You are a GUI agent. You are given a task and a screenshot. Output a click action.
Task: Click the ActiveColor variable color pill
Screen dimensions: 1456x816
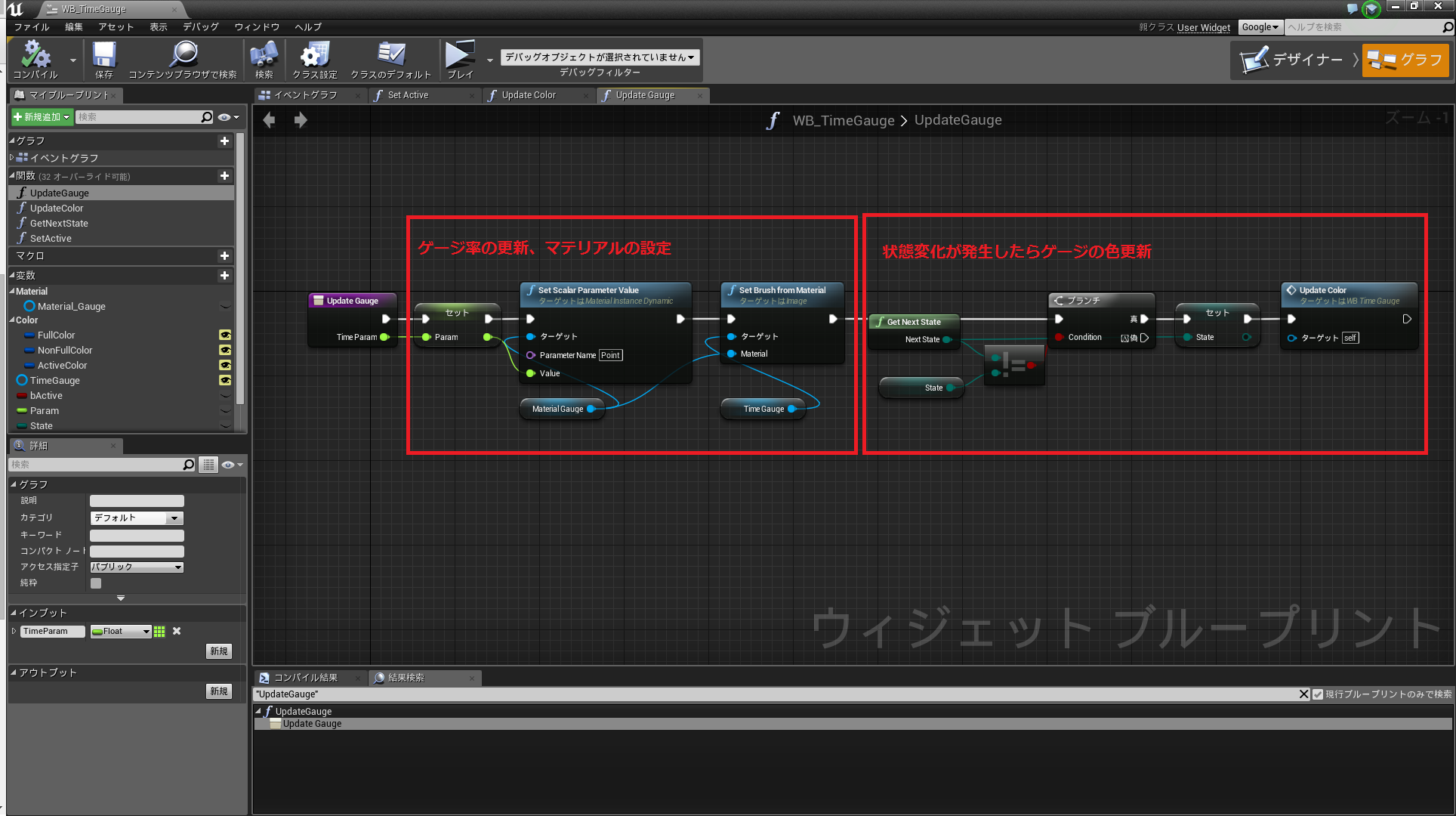point(29,366)
